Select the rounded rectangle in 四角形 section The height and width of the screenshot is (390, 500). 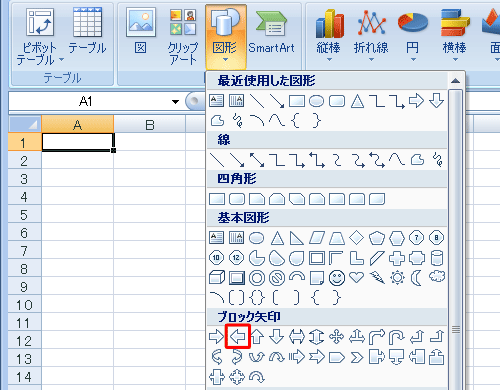tap(237, 199)
